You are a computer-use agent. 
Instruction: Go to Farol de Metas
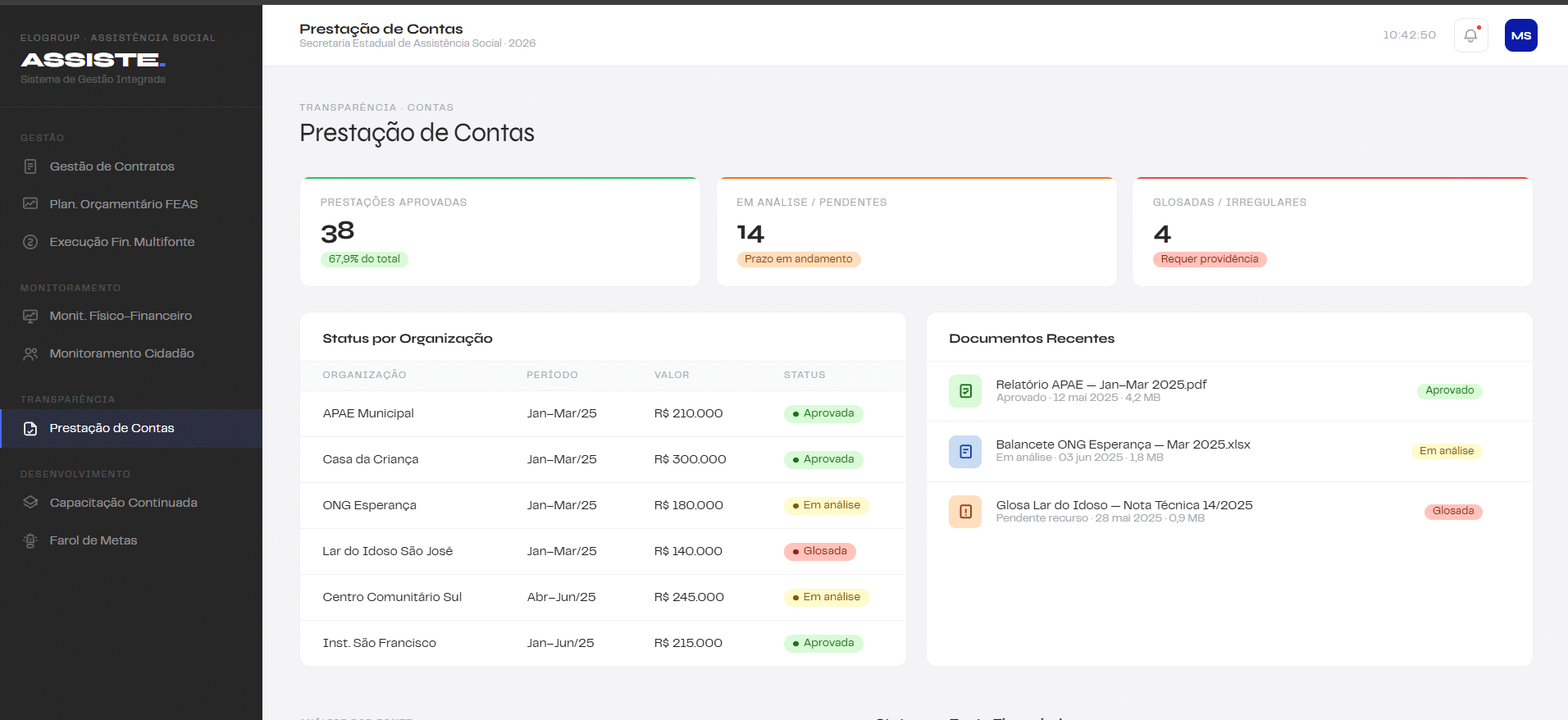[131, 540]
